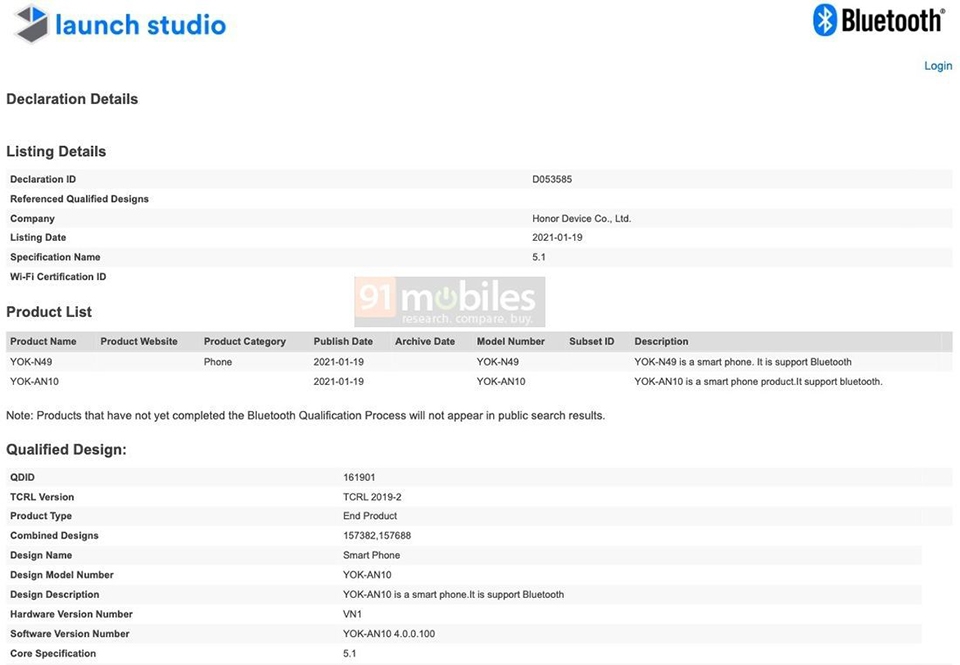Viewport: 960px width, 665px height.
Task: Click the Bluetooth logo
Action: click(879, 20)
